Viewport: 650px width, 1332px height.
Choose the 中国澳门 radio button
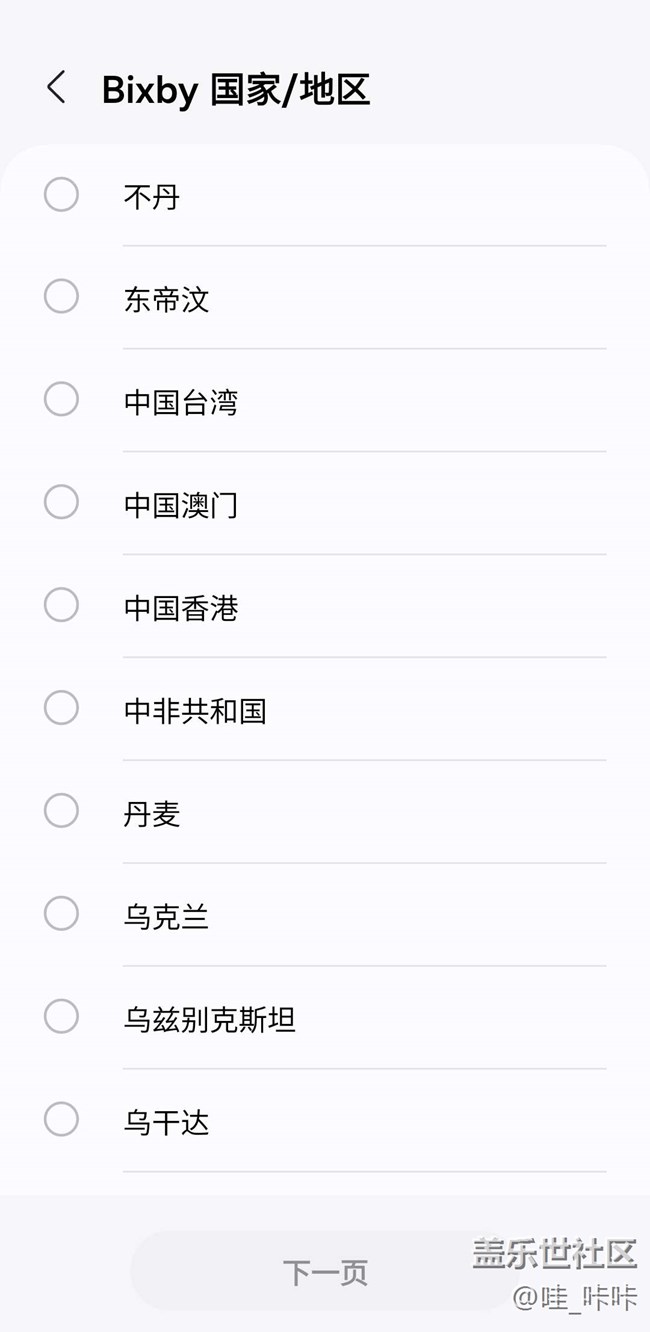[x=61, y=502]
